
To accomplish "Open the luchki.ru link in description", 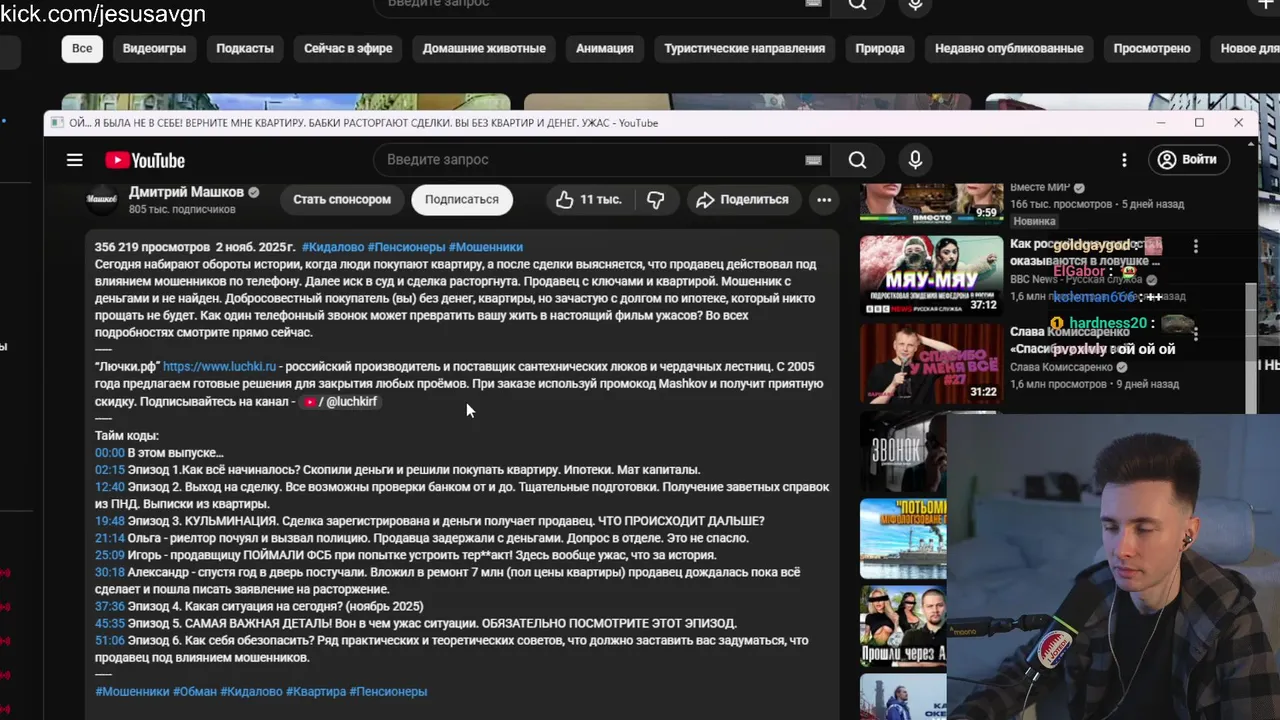I will 219,367.
